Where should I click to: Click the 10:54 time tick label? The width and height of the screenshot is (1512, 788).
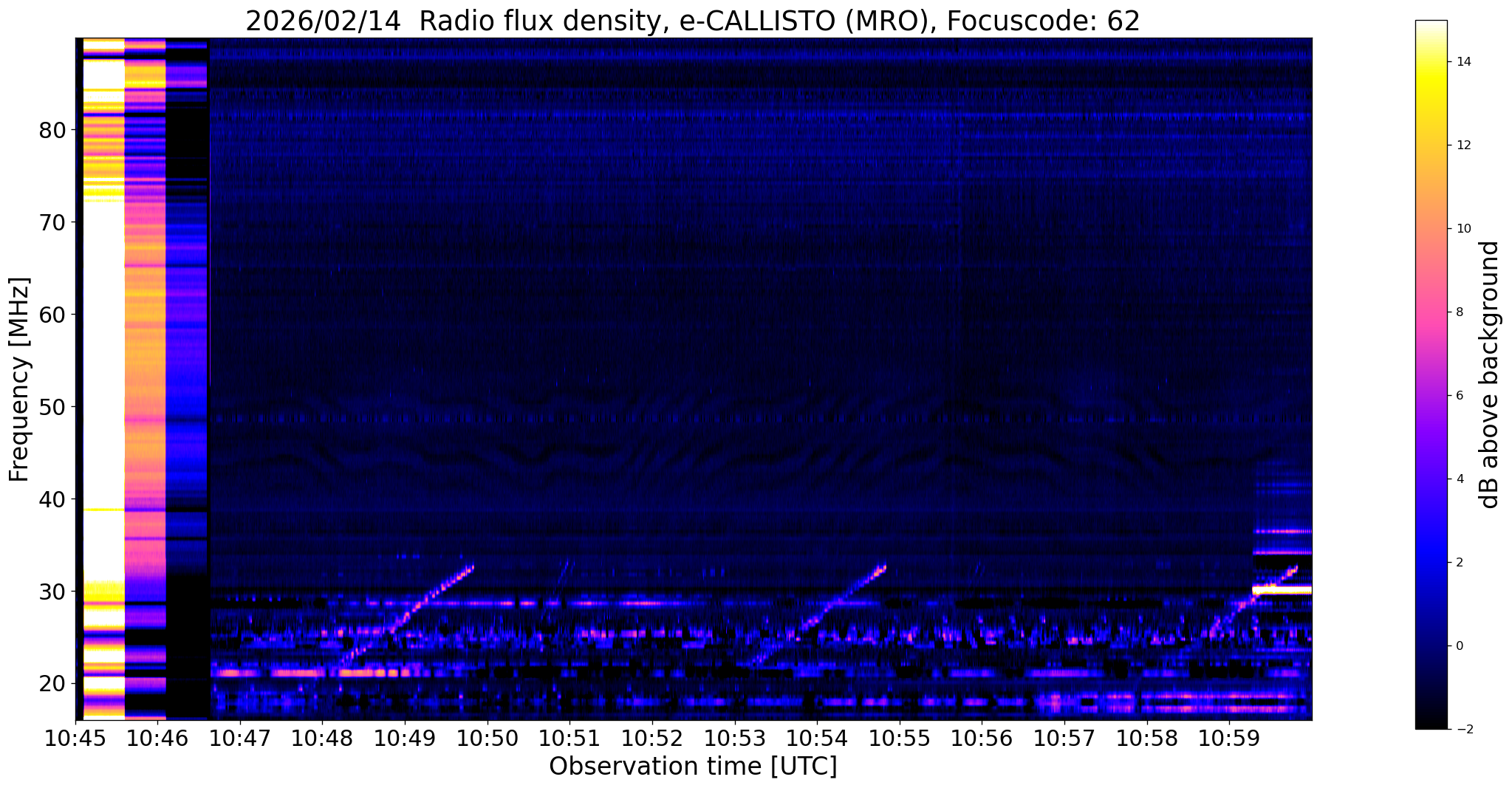click(x=817, y=739)
